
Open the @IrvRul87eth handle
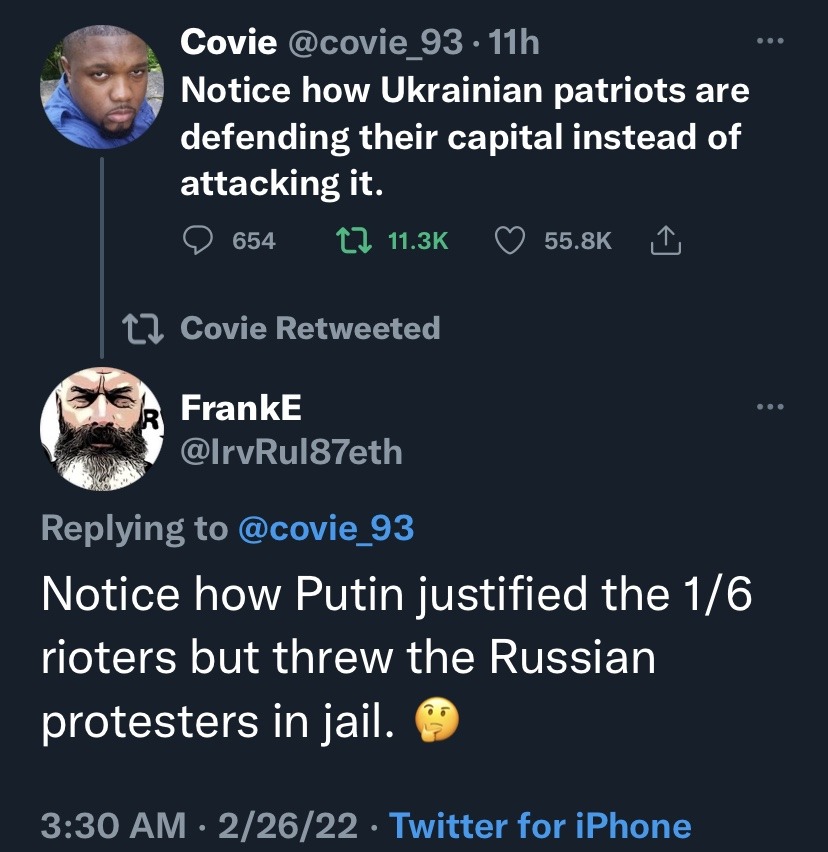coord(291,452)
